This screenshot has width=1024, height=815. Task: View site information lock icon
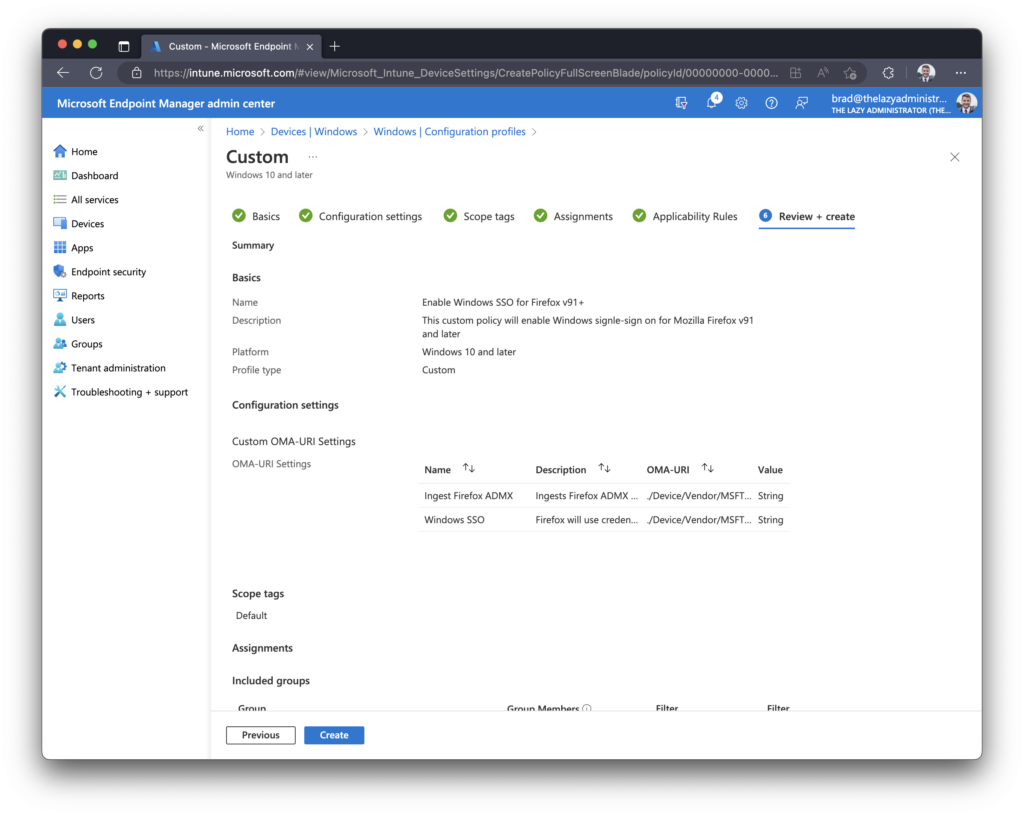tap(136, 72)
